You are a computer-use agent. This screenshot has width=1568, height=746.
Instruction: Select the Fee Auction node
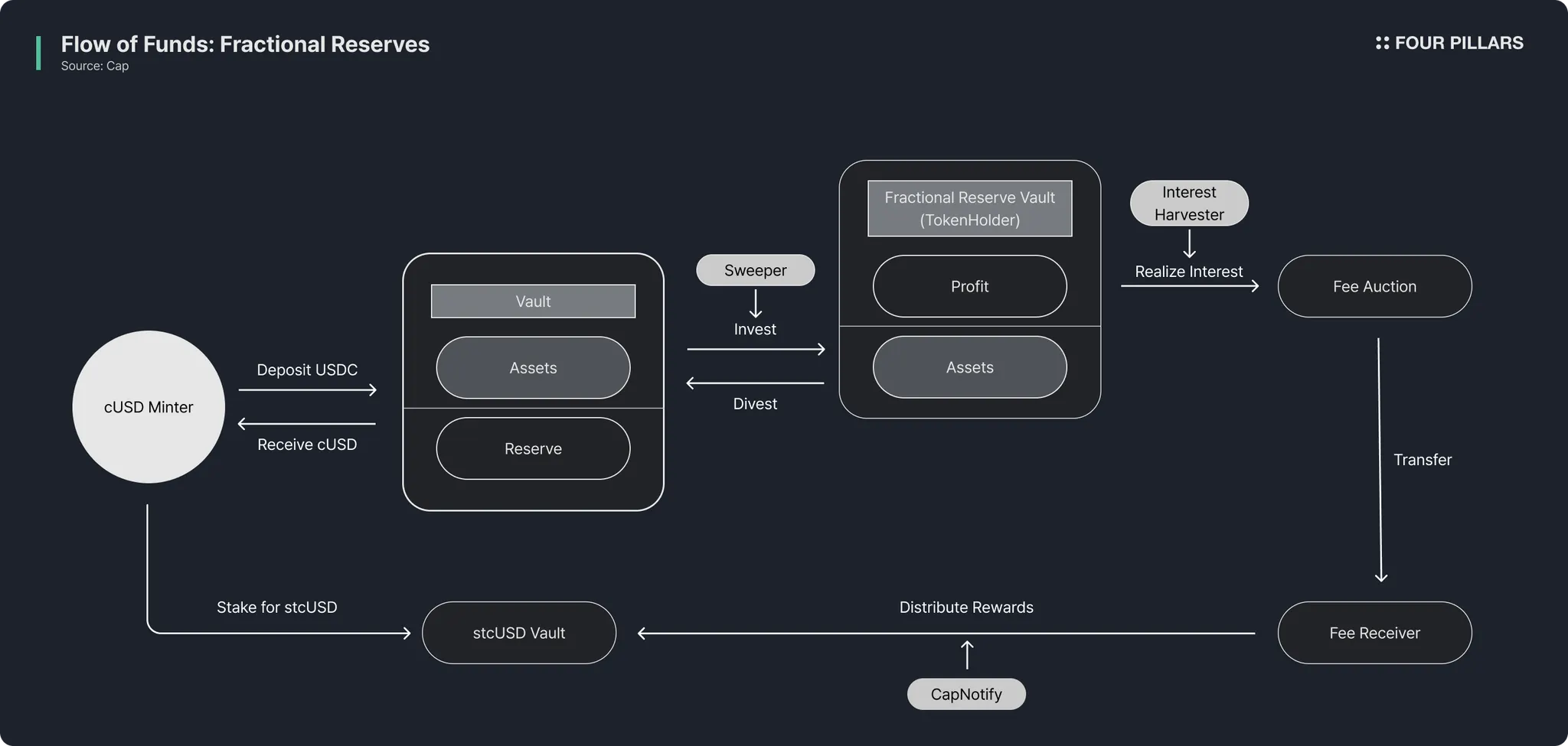pyautogui.click(x=1374, y=286)
